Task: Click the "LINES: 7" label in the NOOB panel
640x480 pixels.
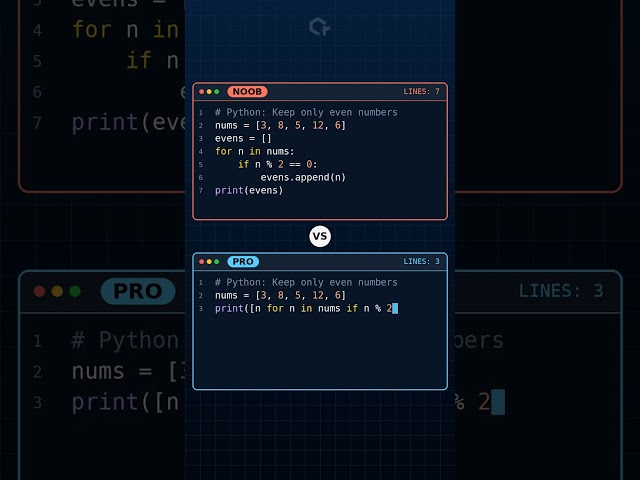Action: coord(422,91)
